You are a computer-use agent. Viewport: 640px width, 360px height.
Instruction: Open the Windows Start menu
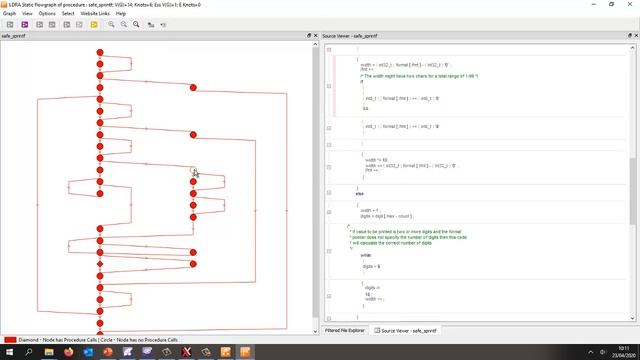[9, 352]
